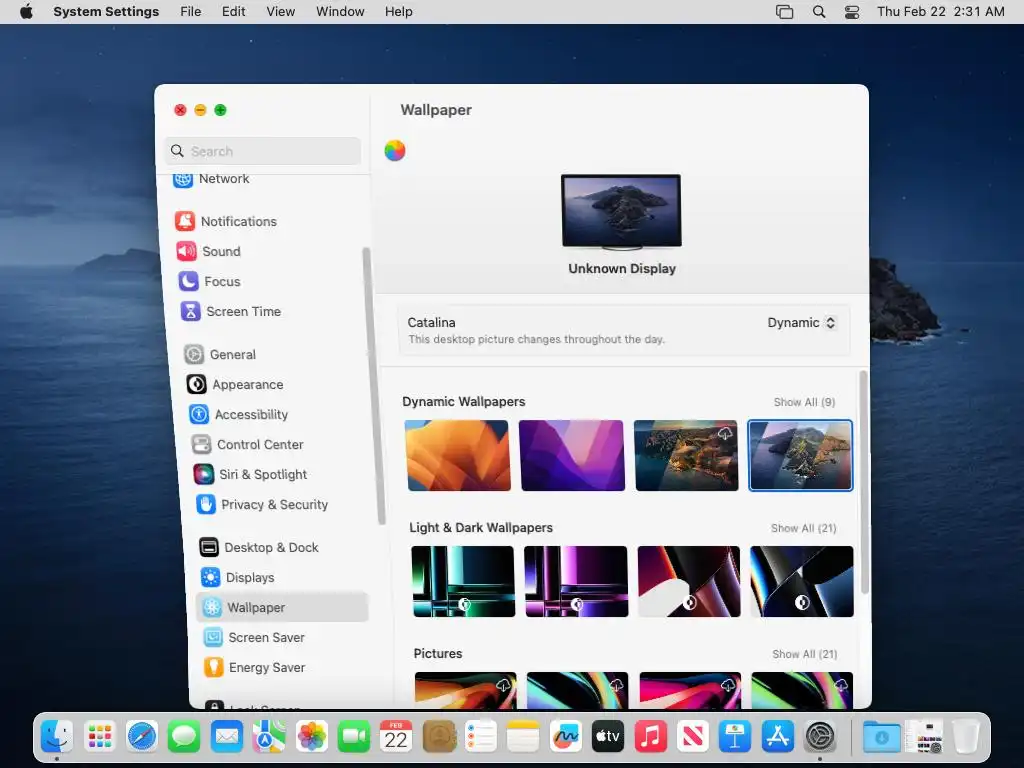Open Freeform from the Dock
Viewport: 1024px width, 768px height.
[566, 737]
